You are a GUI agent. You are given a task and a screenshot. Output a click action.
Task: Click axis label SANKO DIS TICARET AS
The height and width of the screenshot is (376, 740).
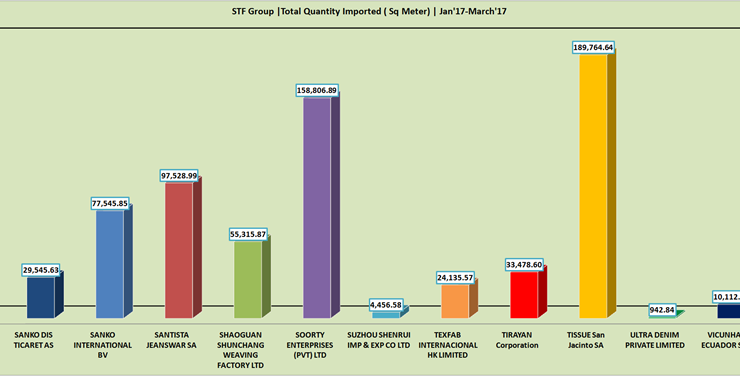click(x=34, y=340)
